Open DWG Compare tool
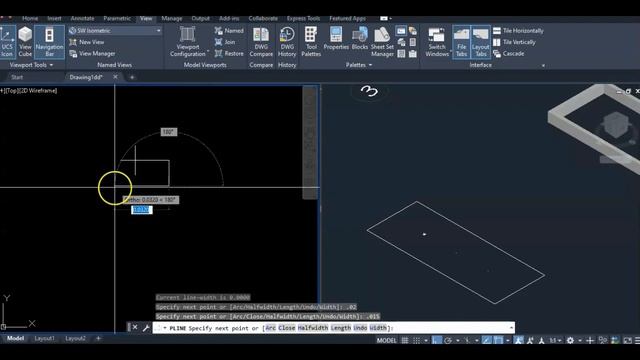Viewport: 640px width, 360px height. [261, 42]
